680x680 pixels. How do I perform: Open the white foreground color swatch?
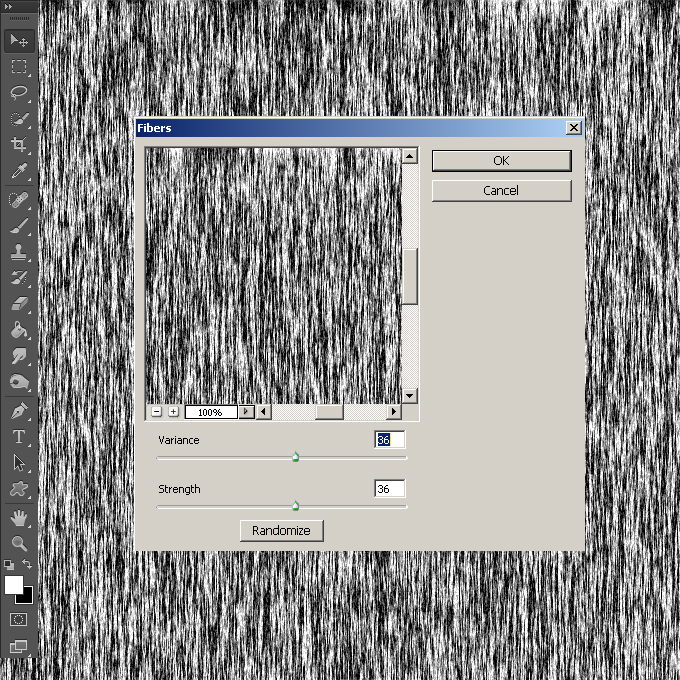(13, 584)
